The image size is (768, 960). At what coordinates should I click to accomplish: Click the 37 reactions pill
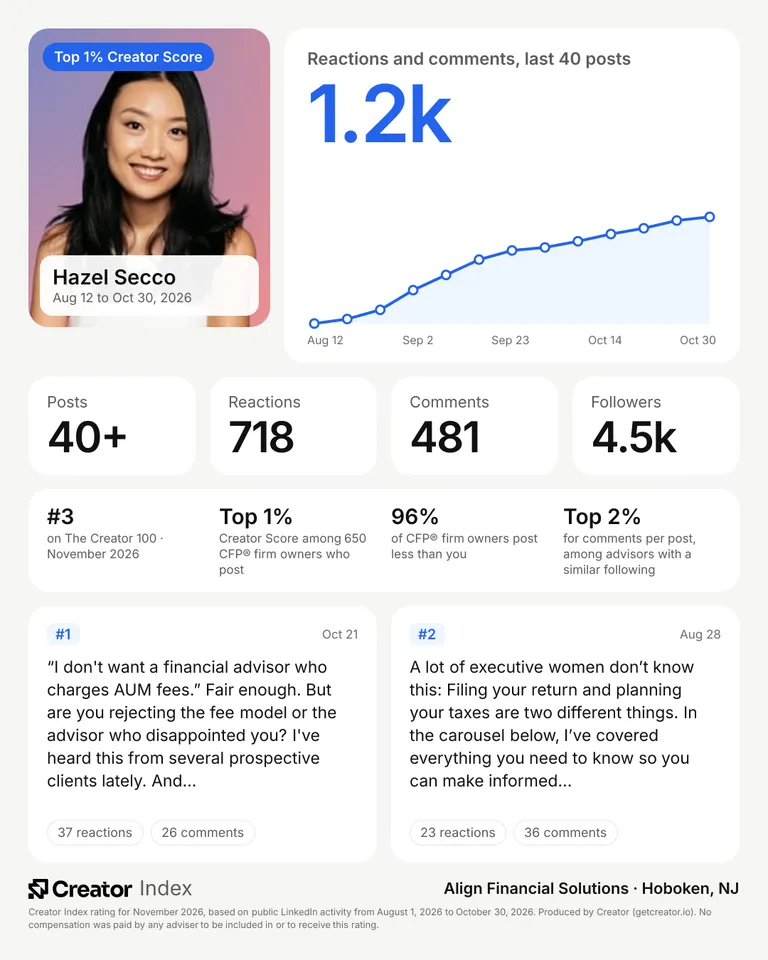[95, 833]
